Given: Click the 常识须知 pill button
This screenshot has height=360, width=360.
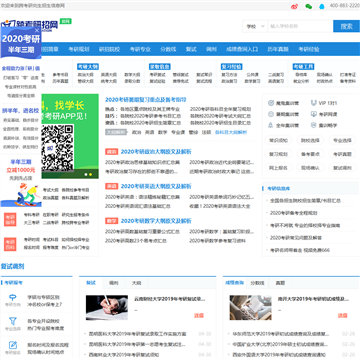Looking at the screenshot, I should (278, 140).
